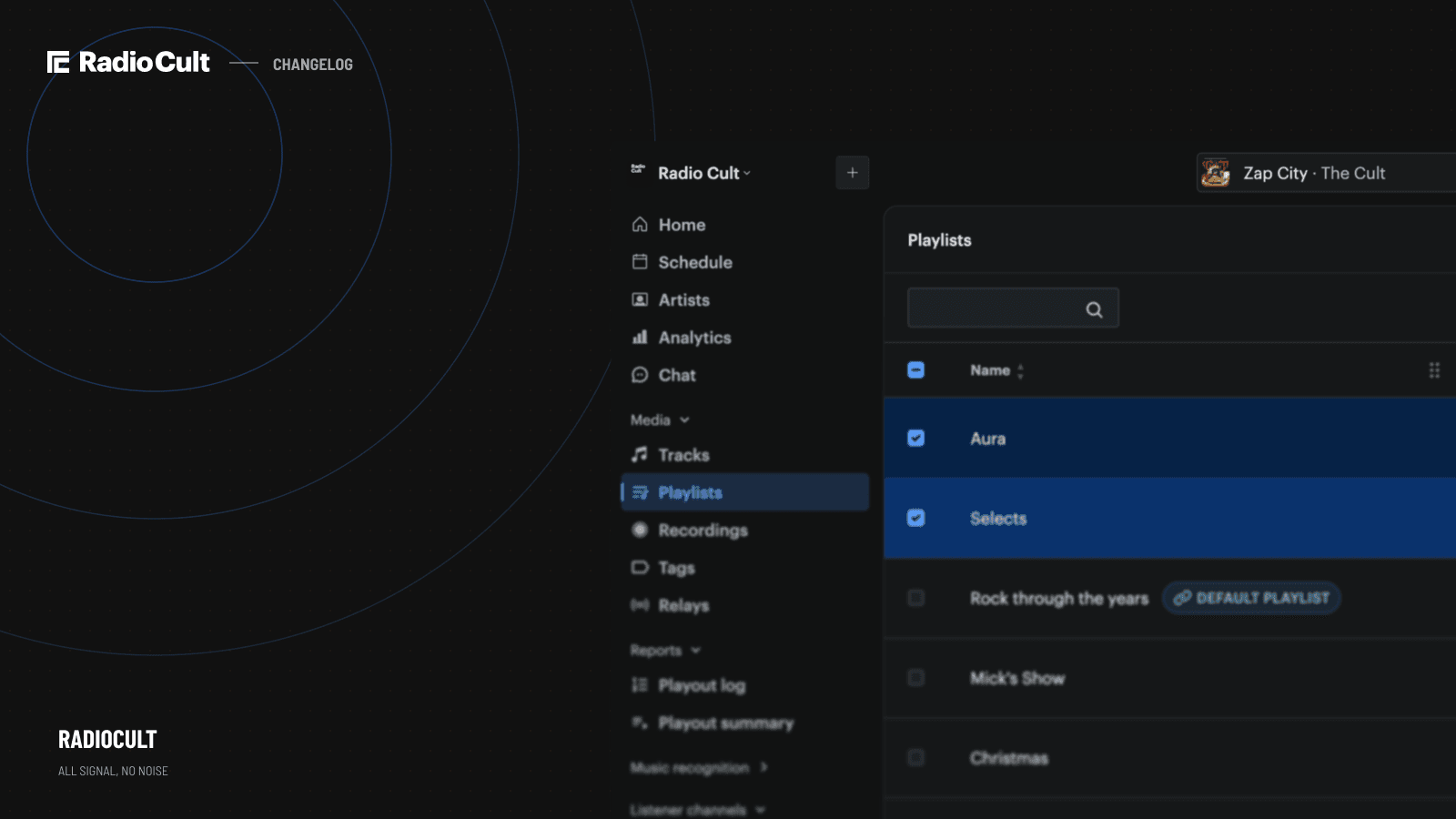Open the Playout summary label

725,723
